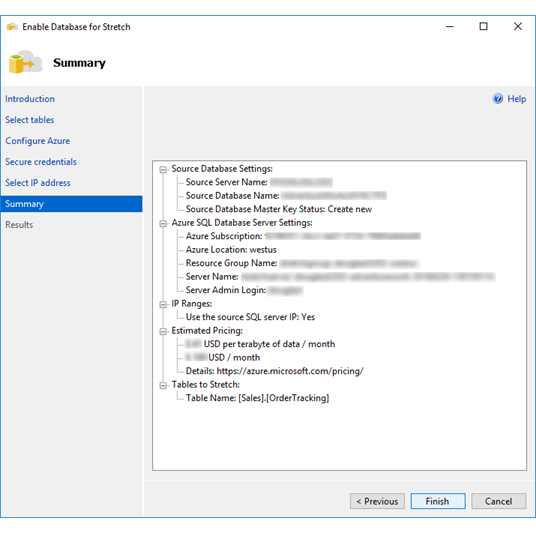Go back with the Previous button
Image resolution: width=536 pixels, height=533 pixels.
[x=377, y=501]
